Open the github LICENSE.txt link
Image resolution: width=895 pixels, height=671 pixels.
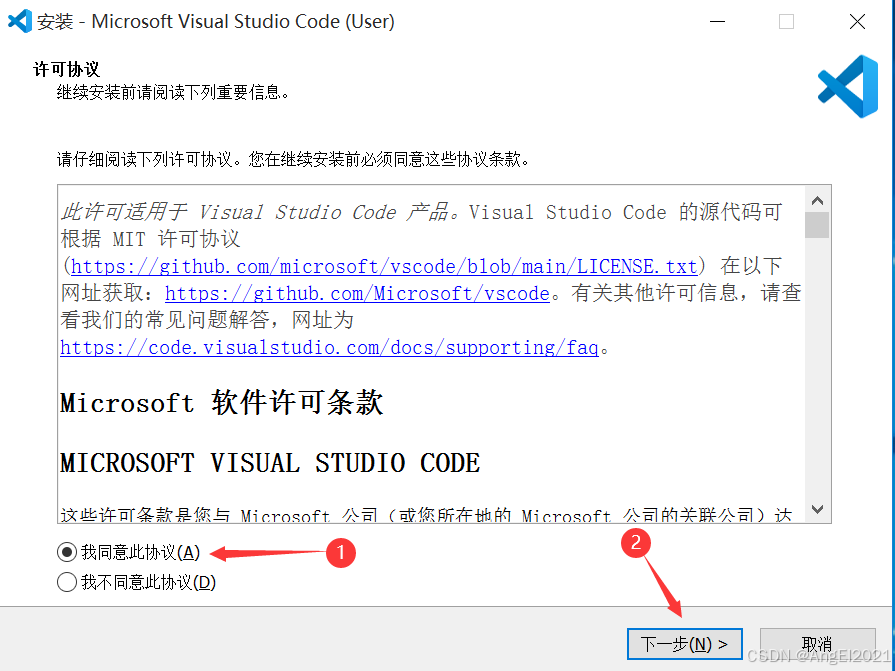(384, 266)
